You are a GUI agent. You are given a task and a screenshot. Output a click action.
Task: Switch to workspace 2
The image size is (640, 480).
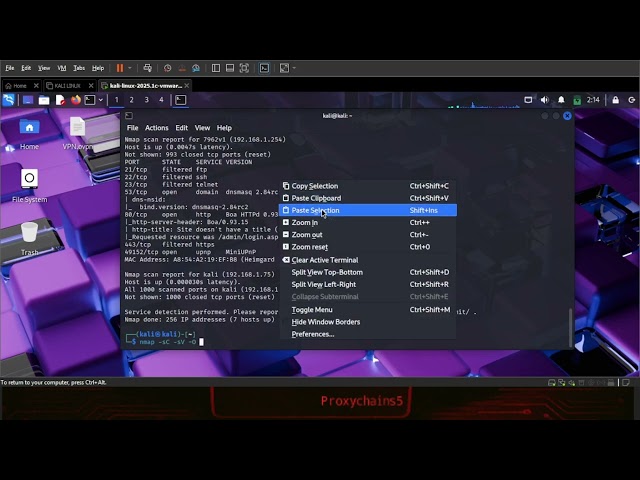click(x=131, y=100)
